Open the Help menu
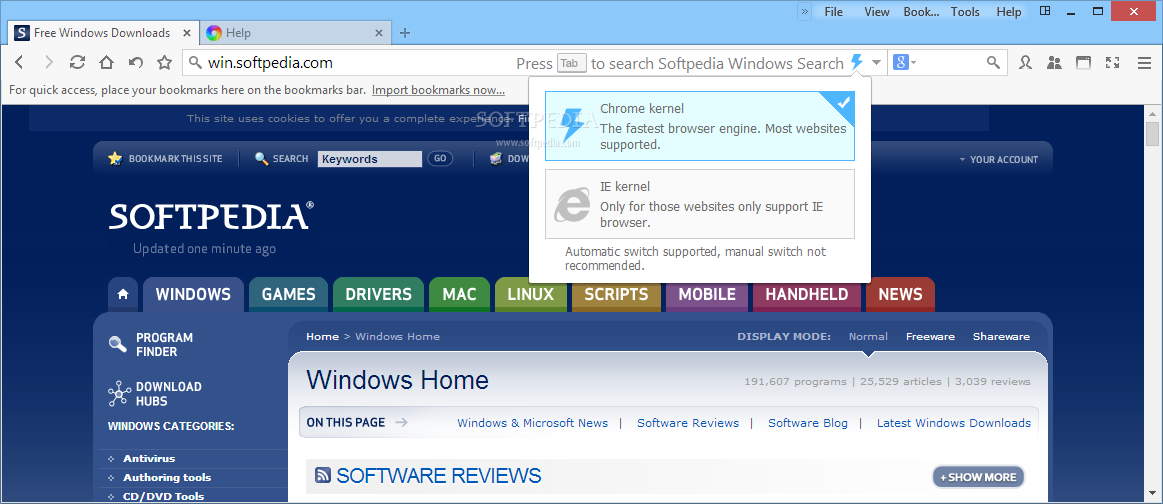Viewport: 1163px width, 504px height. point(1009,12)
